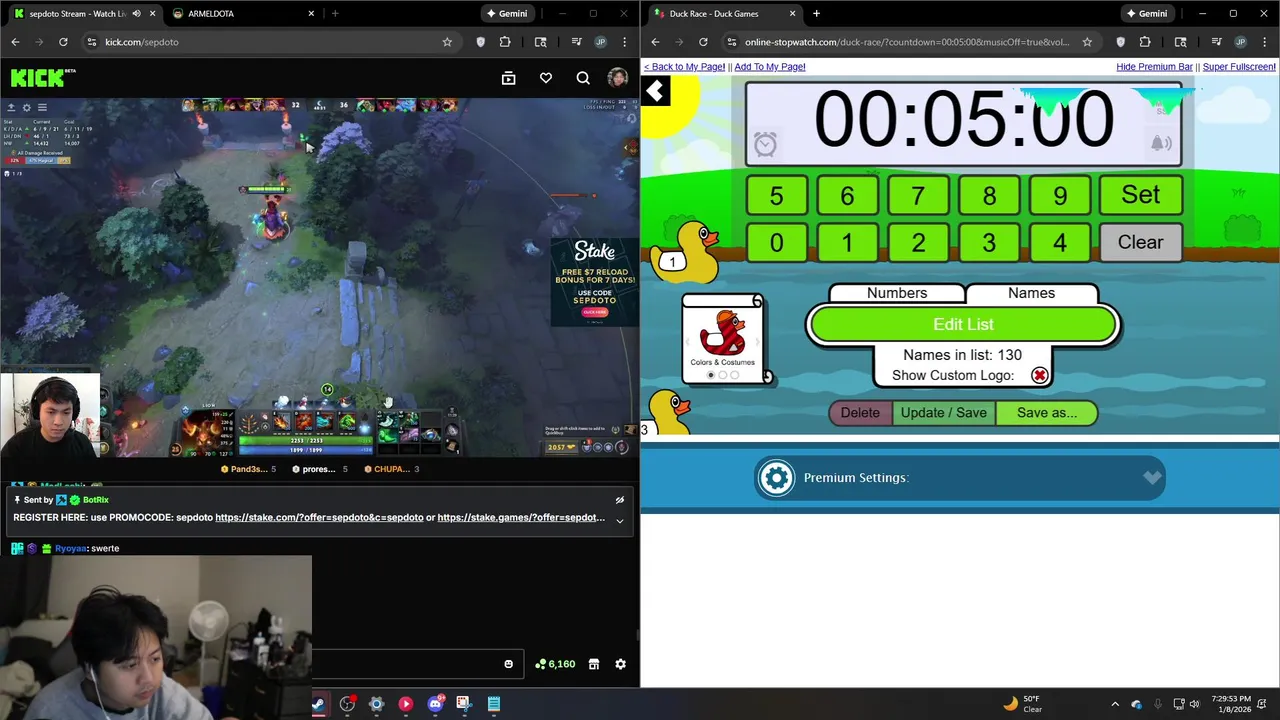Open Kick browse video icon
1280x720 pixels.
pos(508,78)
